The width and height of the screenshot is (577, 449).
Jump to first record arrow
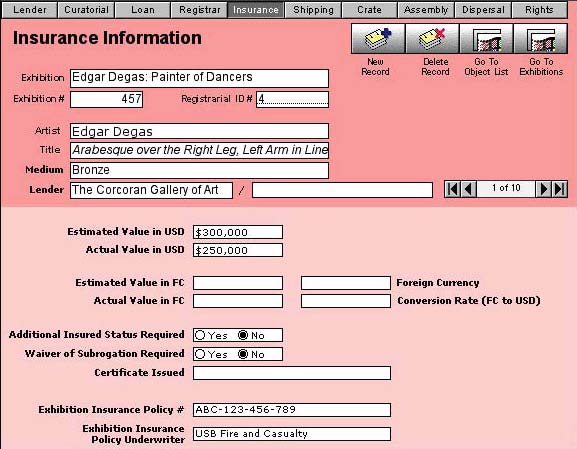tap(453, 189)
